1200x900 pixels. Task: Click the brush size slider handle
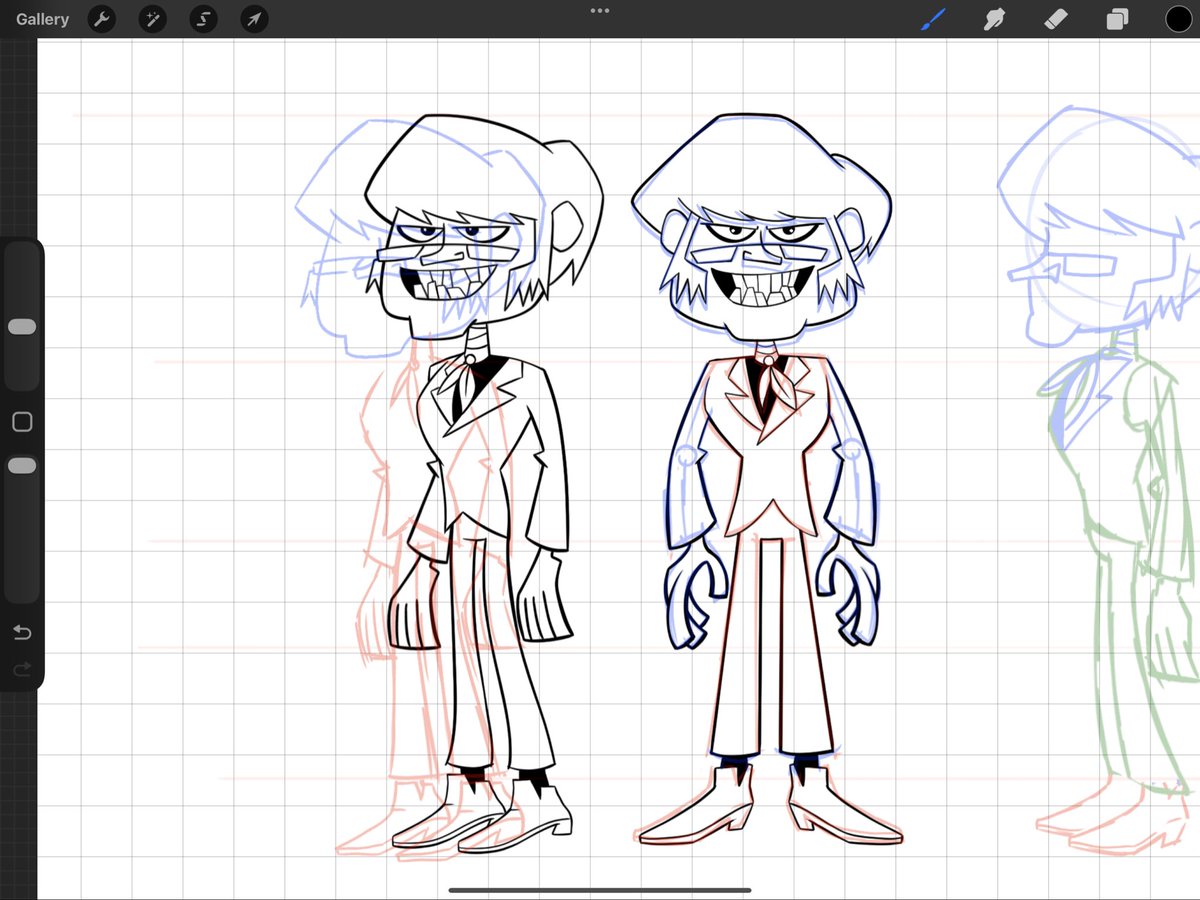tap(22, 327)
